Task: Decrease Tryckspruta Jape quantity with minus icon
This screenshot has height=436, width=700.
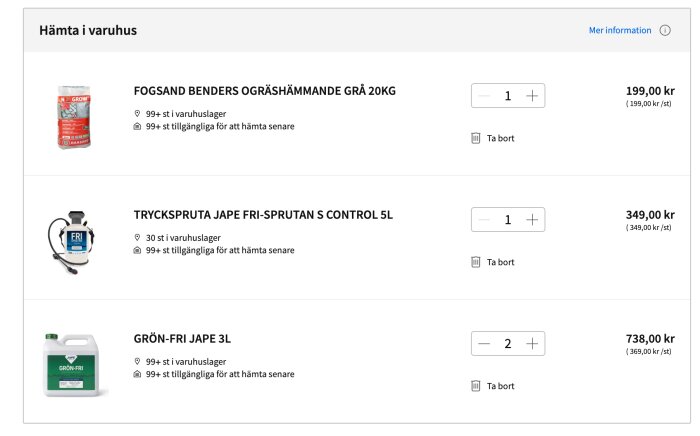Action: click(x=484, y=220)
